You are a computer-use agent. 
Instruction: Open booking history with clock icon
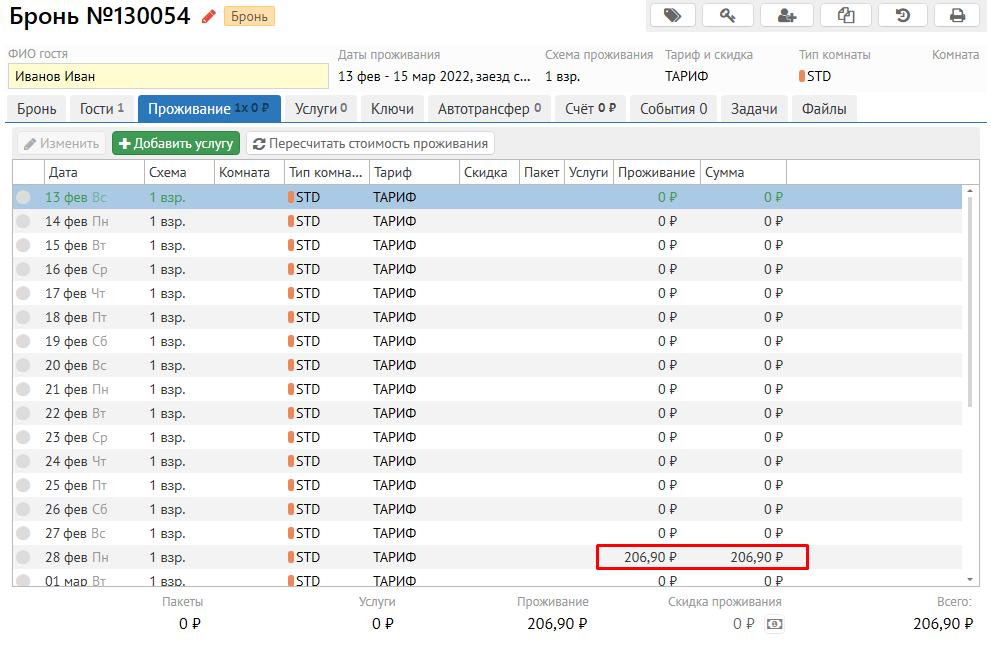[902, 15]
